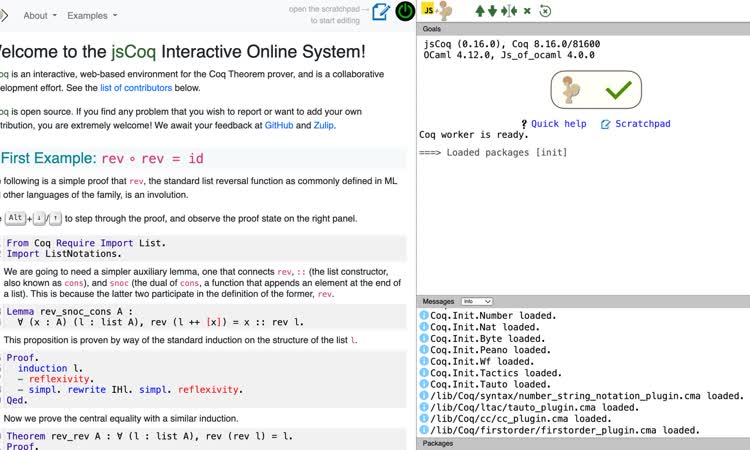
Task: Click info icon beside tauto_plugin.cma loaded
Action: pos(424,407)
